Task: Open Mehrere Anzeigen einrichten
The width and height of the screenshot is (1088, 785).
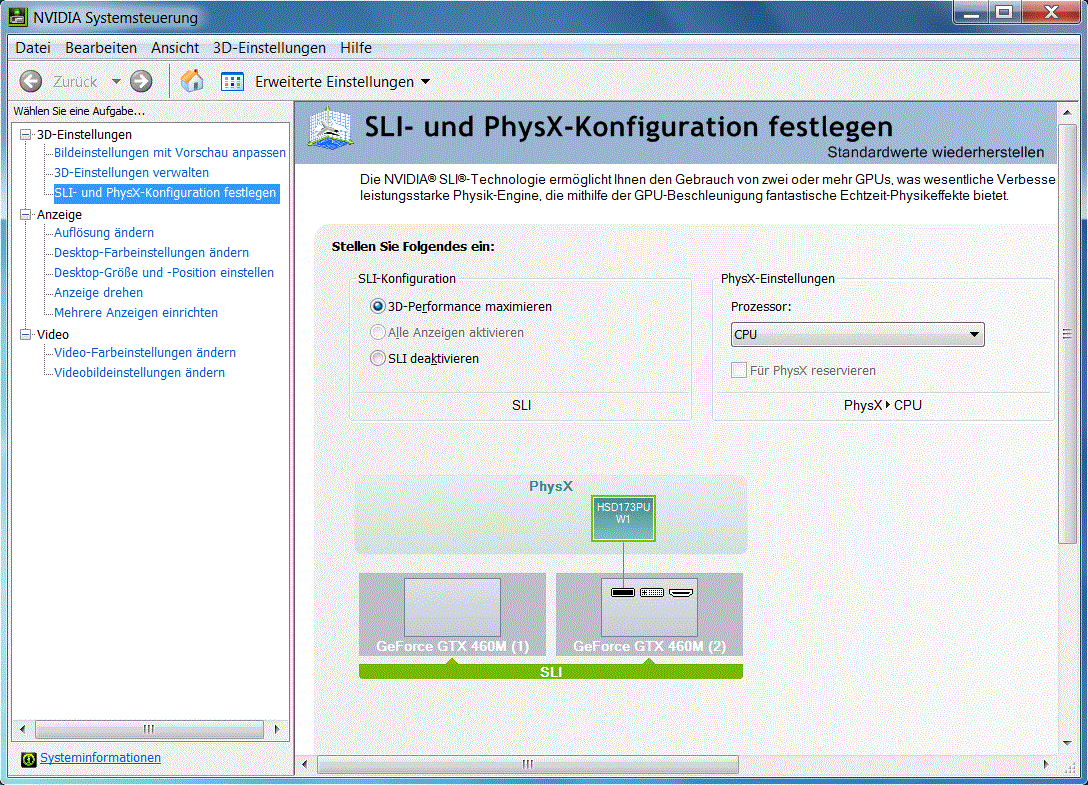Action: coord(136,313)
